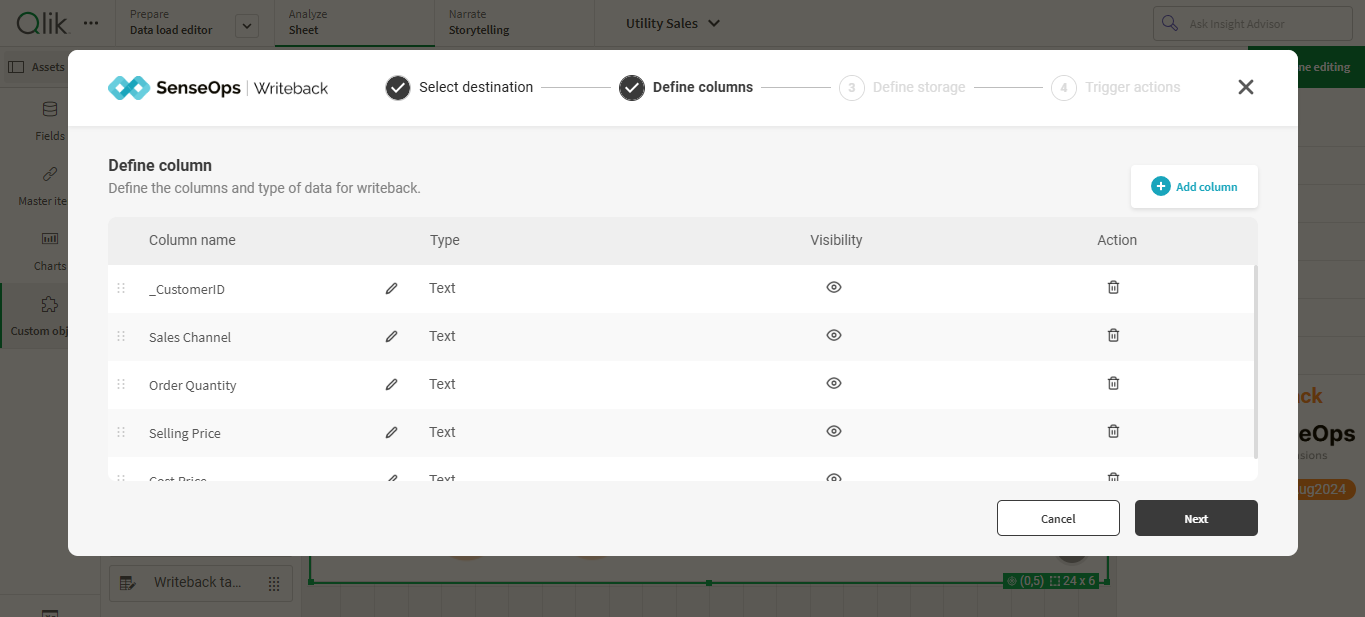1365x617 pixels.
Task: Click the Qlik logo
Action: pos(41,23)
